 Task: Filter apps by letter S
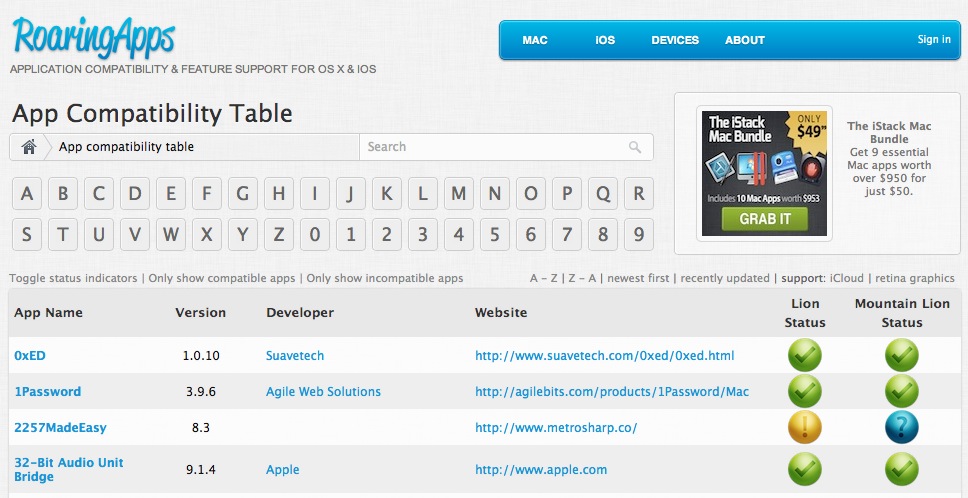tap(27, 234)
